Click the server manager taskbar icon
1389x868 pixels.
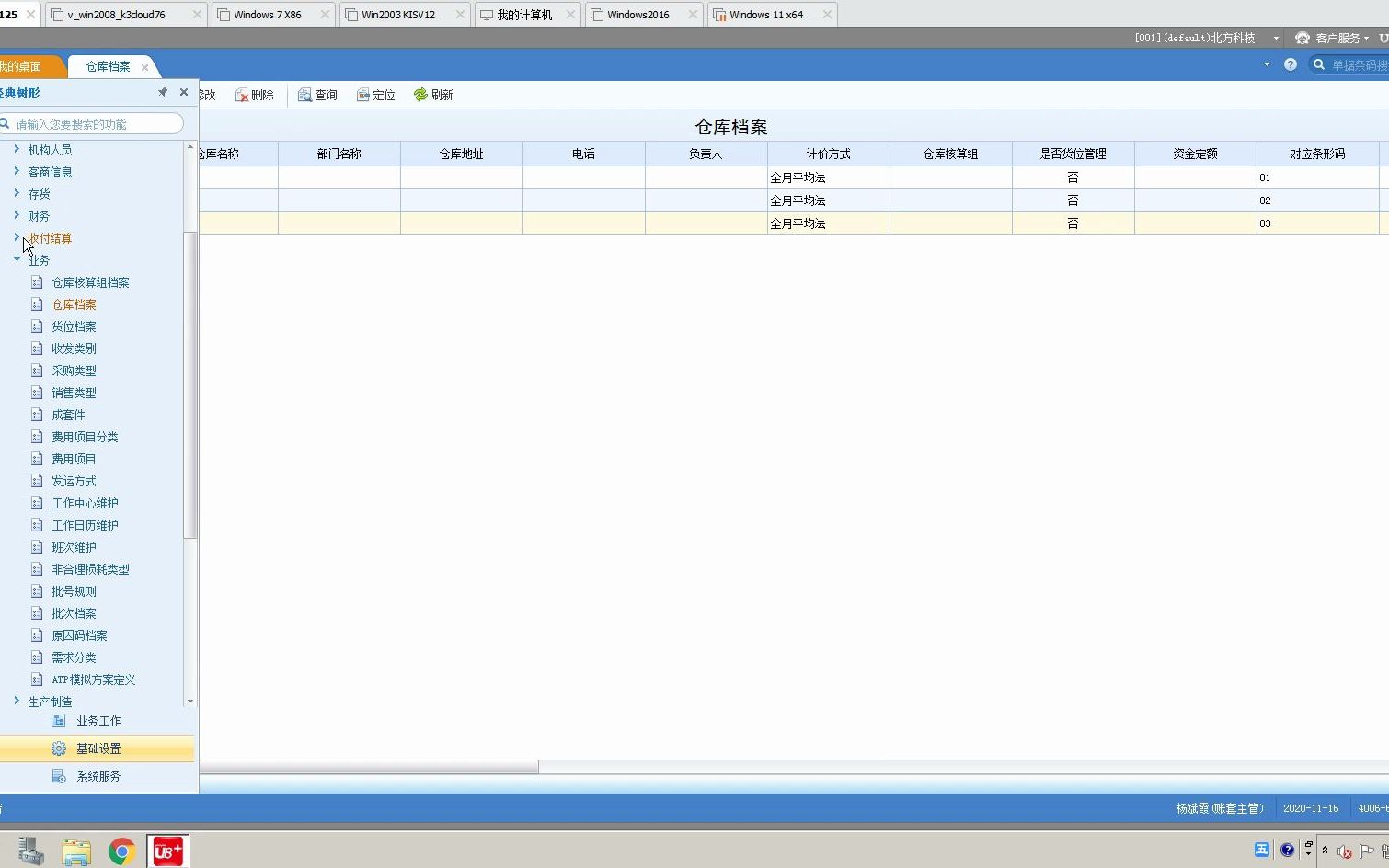30,851
